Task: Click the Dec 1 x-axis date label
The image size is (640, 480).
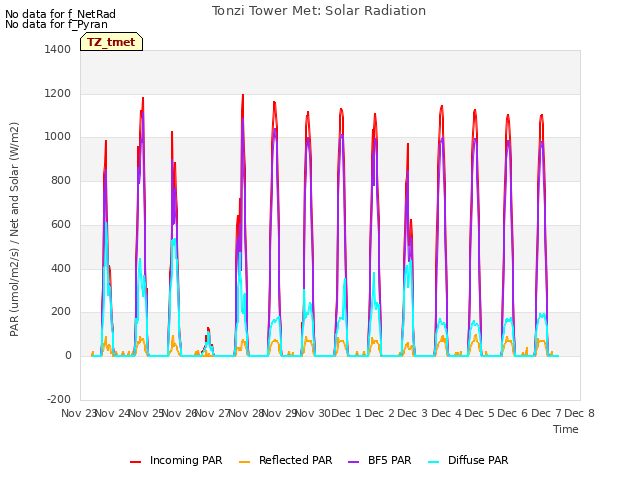Action: pyautogui.click(x=347, y=413)
